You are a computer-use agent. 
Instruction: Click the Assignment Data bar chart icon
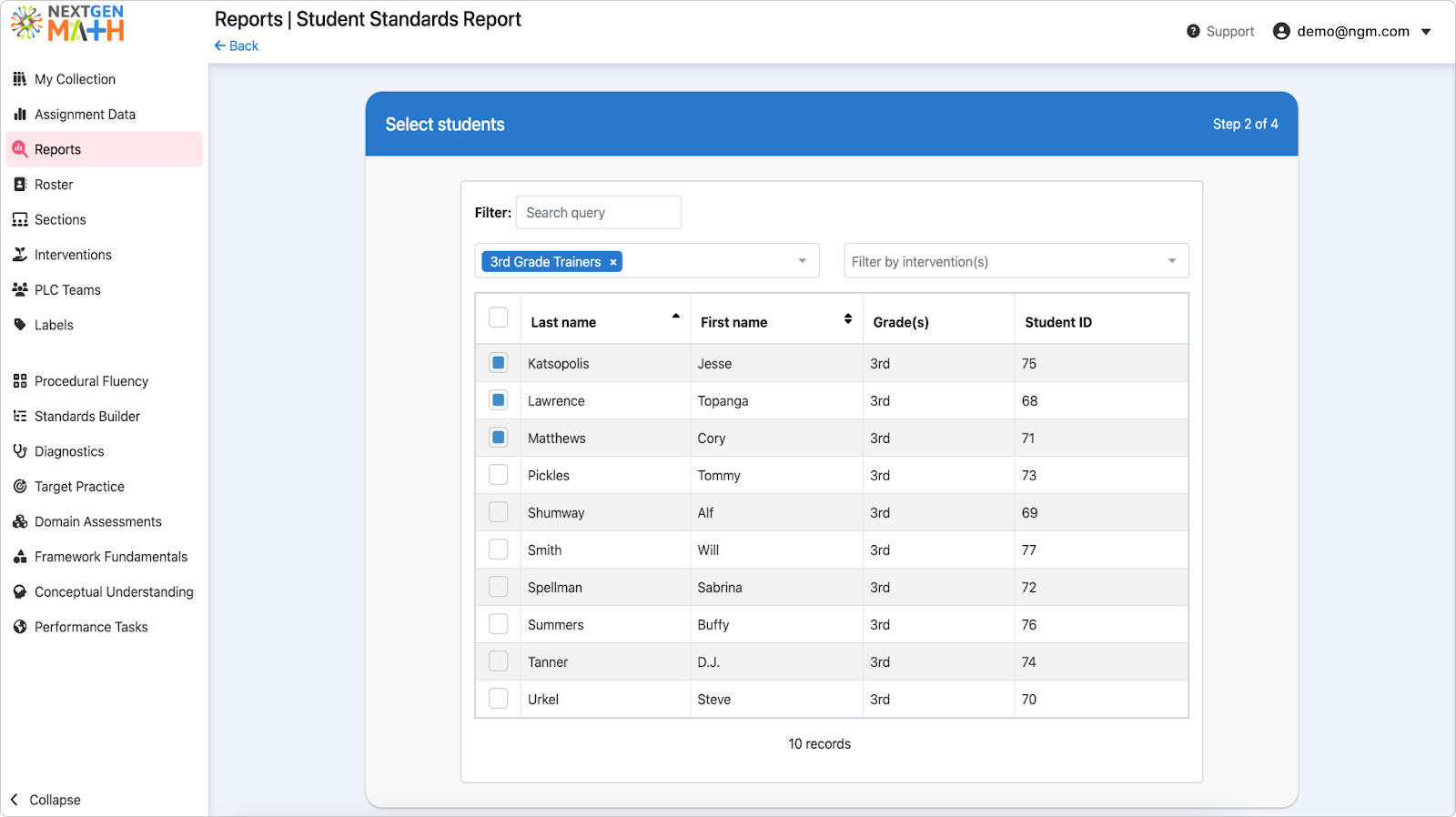pyautogui.click(x=19, y=114)
